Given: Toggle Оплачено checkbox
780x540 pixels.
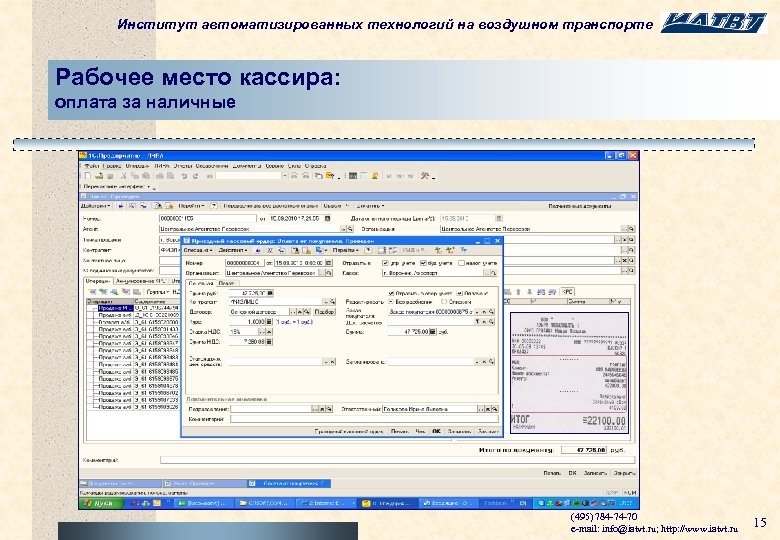Looking at the screenshot, I should click(x=460, y=293).
